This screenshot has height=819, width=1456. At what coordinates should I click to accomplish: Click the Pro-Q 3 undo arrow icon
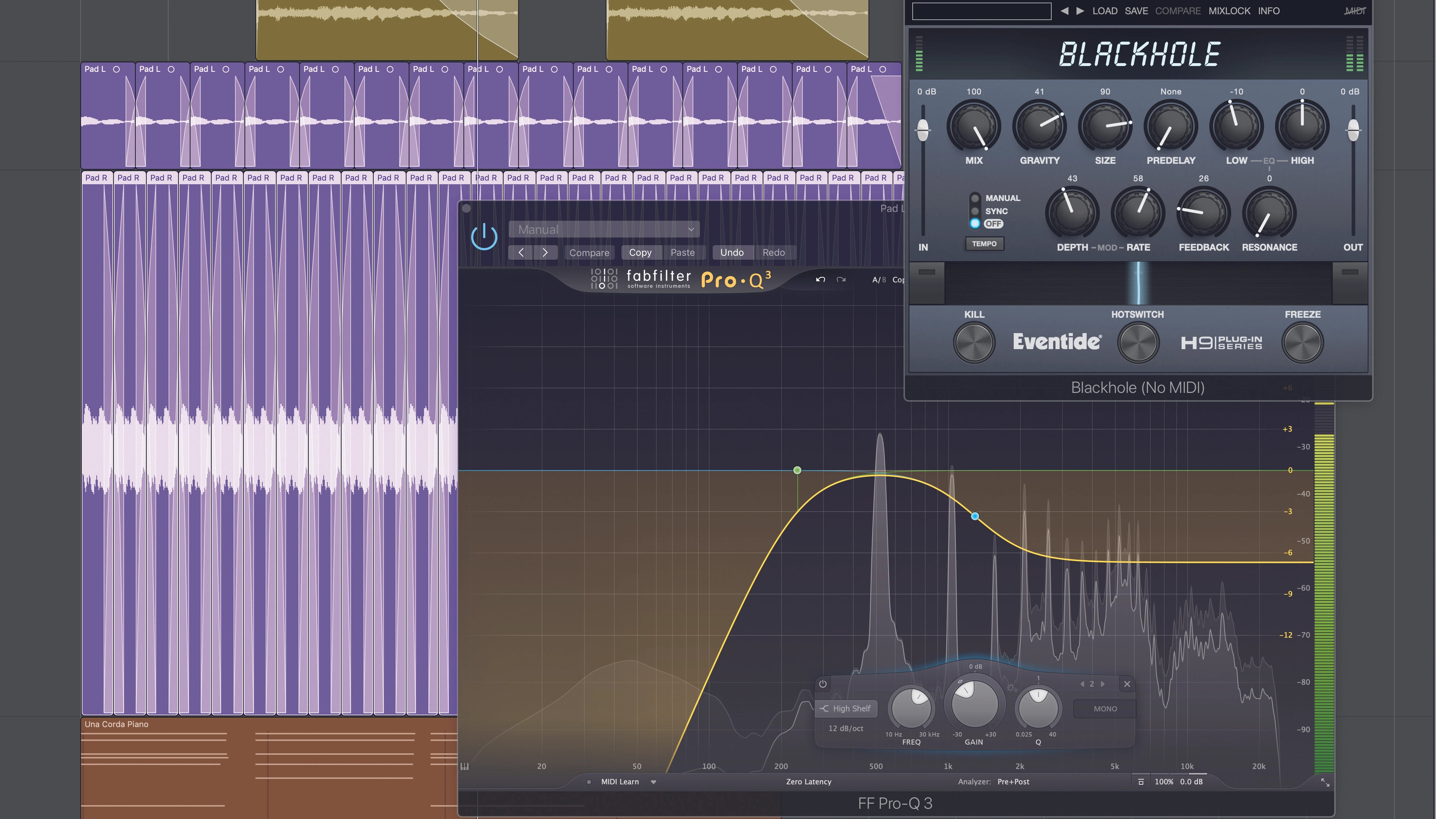click(820, 280)
